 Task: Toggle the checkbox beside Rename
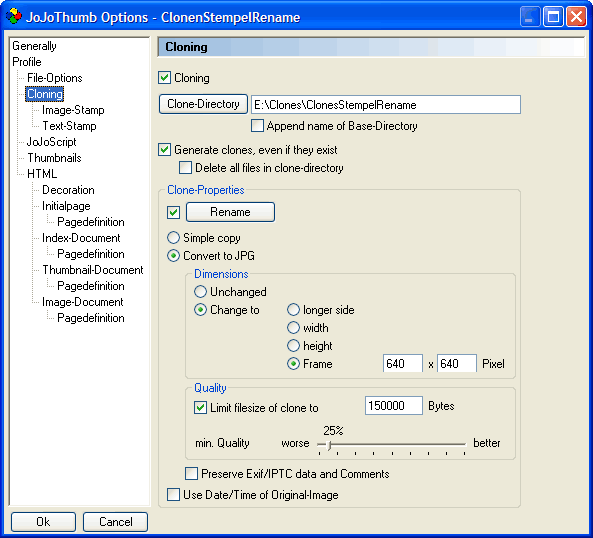click(x=173, y=212)
